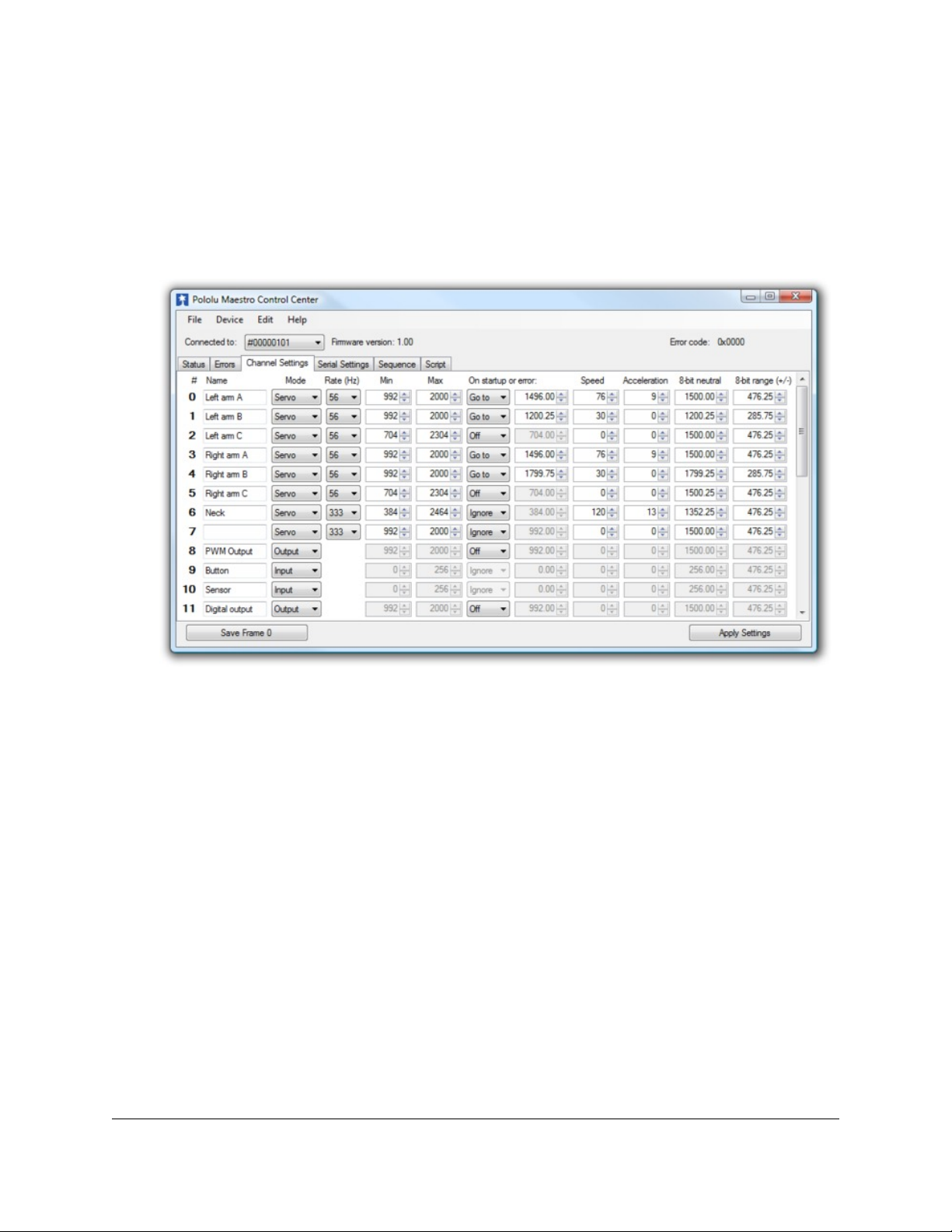This screenshot has height=1232, width=952.
Task: Click the 8-bit range (+/-) column header
Action: click(x=763, y=381)
